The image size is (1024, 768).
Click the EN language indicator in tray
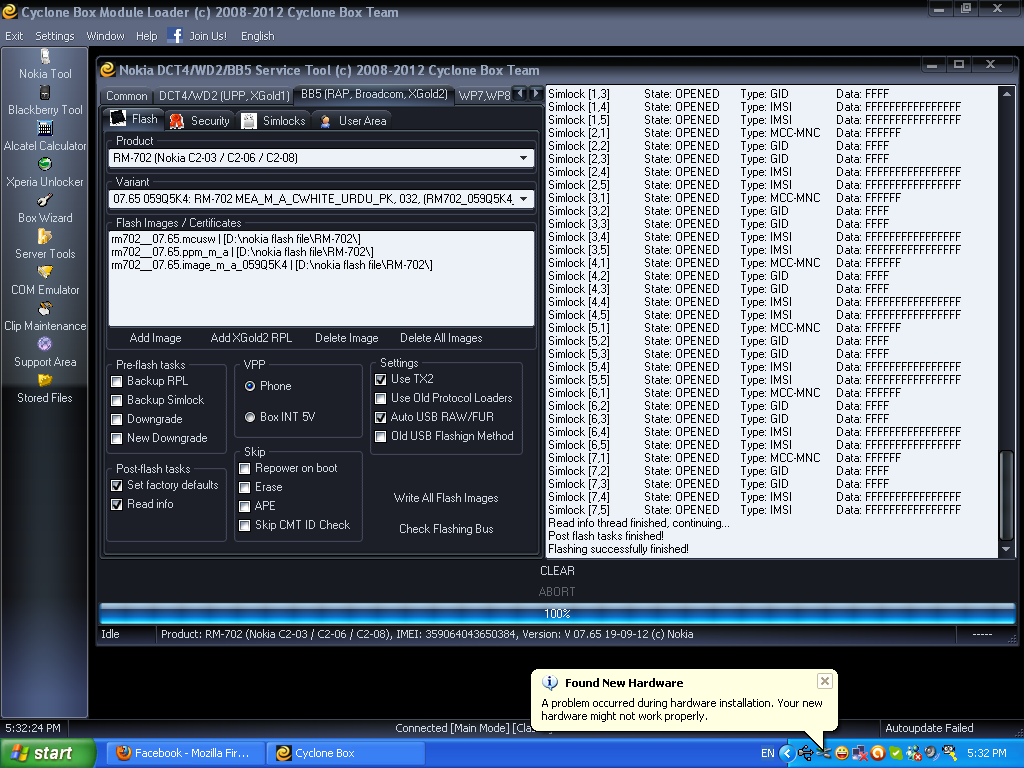click(x=767, y=753)
